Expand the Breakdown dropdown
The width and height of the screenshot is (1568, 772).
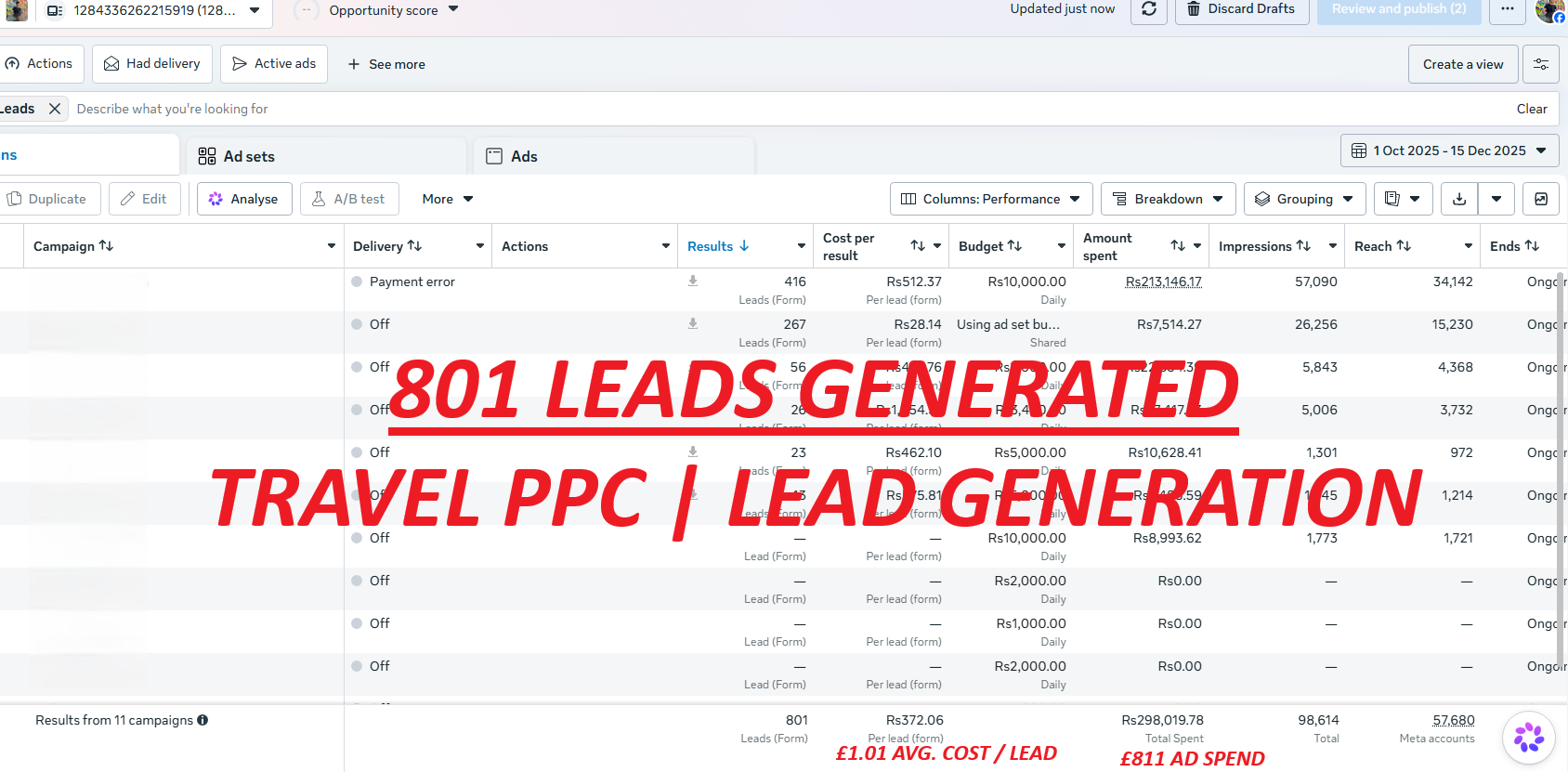tap(1169, 199)
